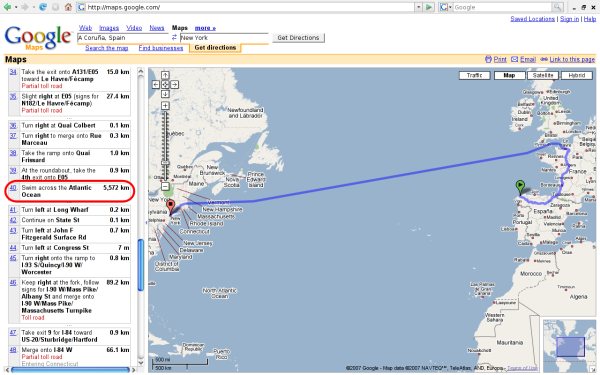This screenshot has height=375, width=600.
Task: Pan the map right arrow
Action: point(174,85)
